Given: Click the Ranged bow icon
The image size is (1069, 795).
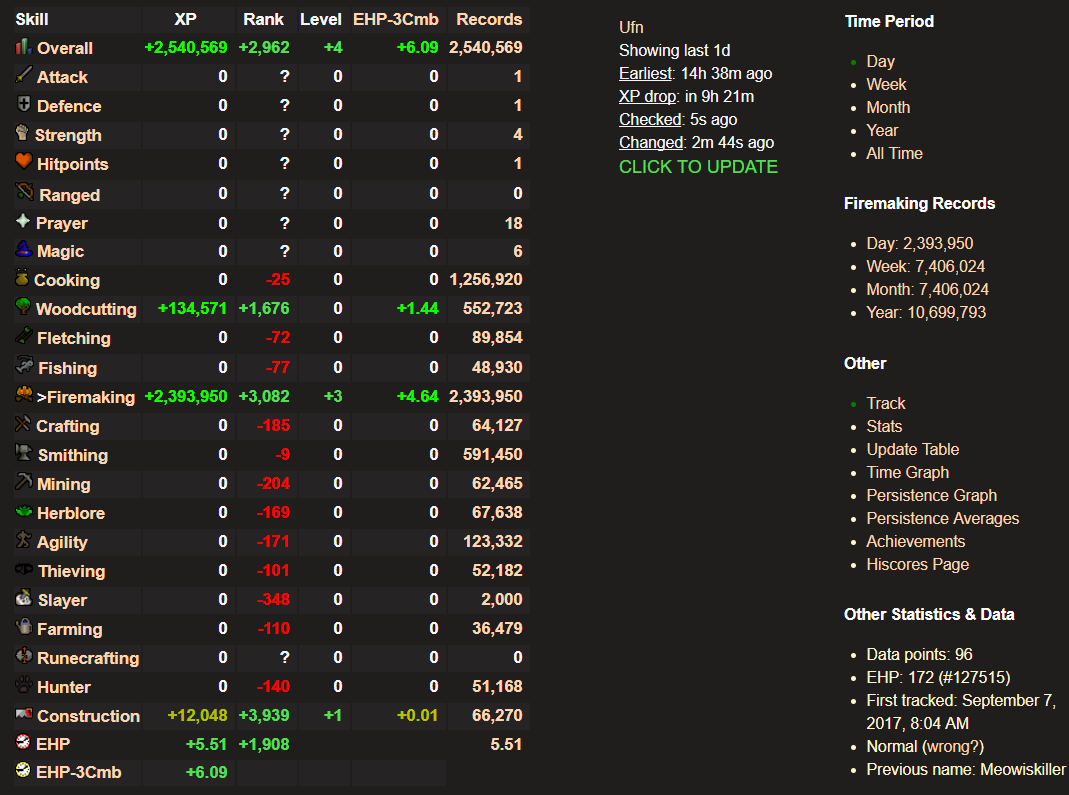Looking at the screenshot, I should tap(25, 192).
